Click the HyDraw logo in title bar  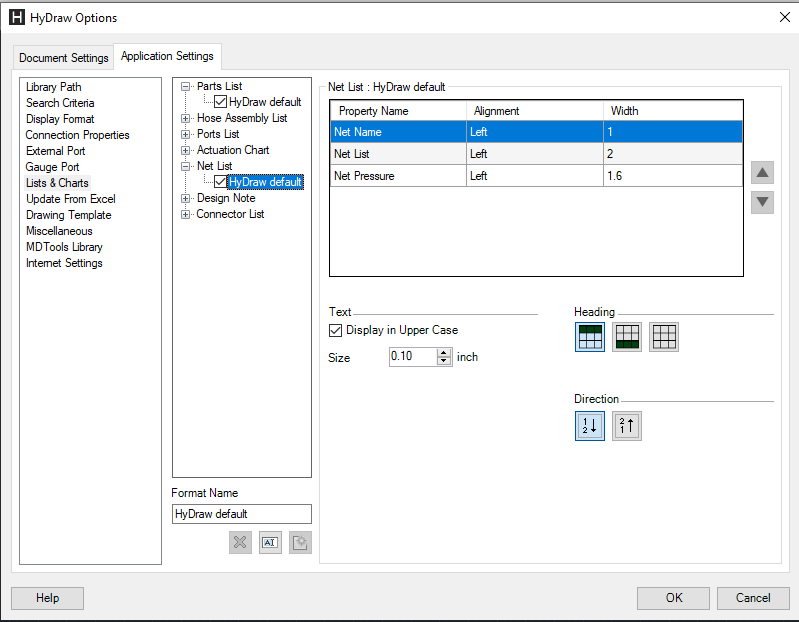pos(17,17)
